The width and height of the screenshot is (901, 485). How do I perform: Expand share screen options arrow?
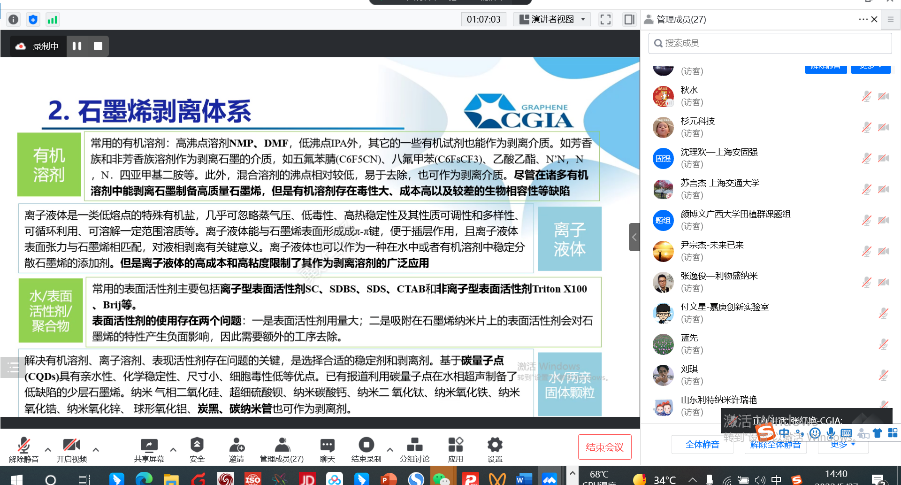click(173, 449)
